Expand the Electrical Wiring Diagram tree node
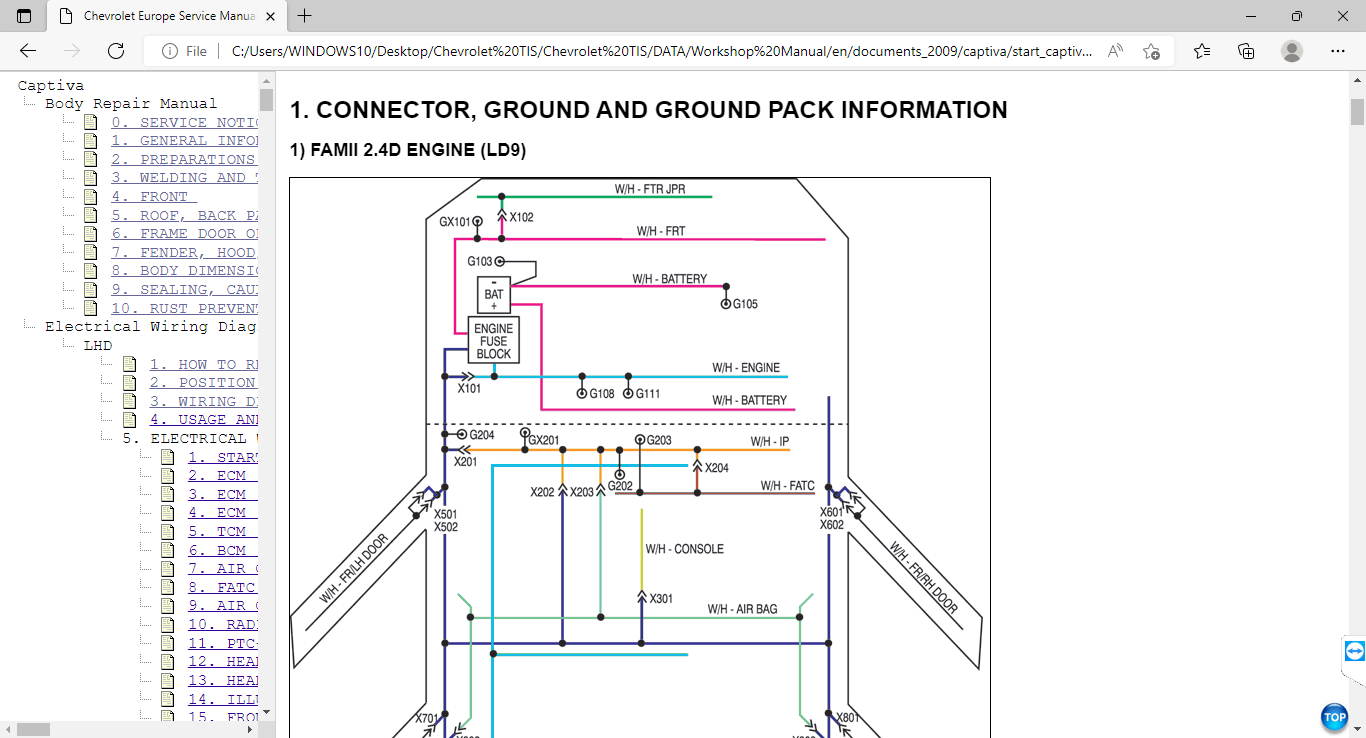 pos(150,327)
